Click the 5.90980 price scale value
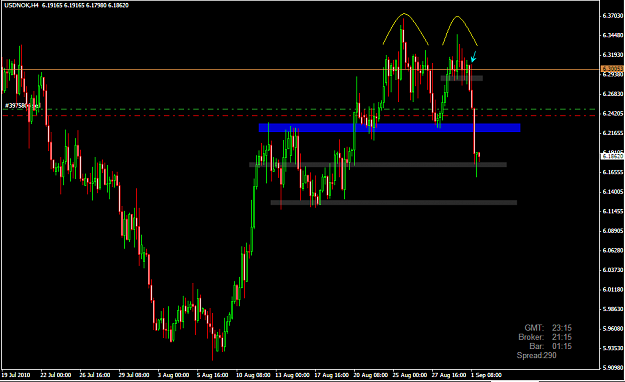This screenshot has height=382, width=625. click(613, 367)
